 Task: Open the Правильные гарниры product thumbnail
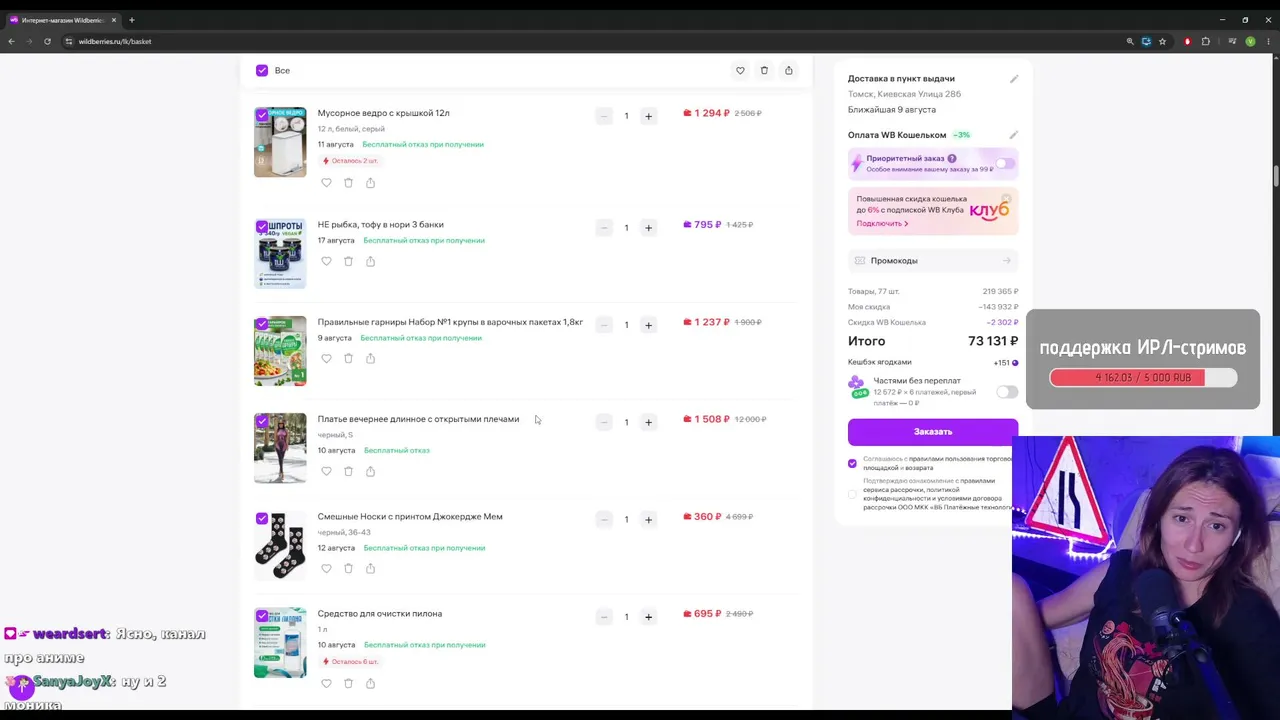tap(280, 351)
